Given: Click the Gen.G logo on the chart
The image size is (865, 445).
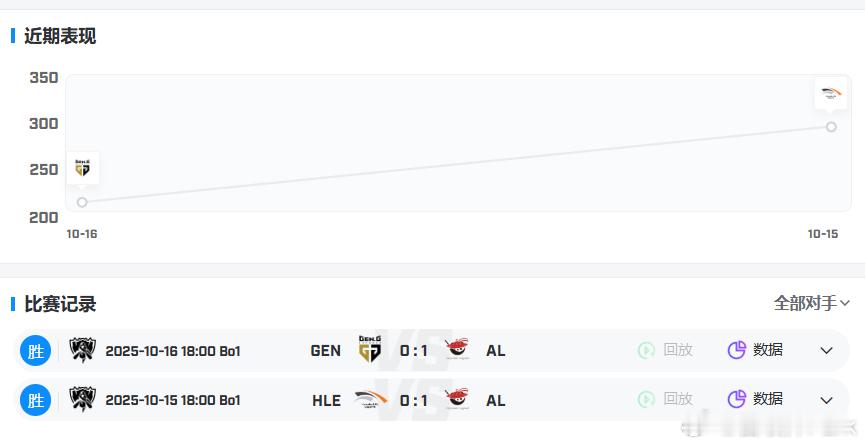Looking at the screenshot, I should pos(82,167).
